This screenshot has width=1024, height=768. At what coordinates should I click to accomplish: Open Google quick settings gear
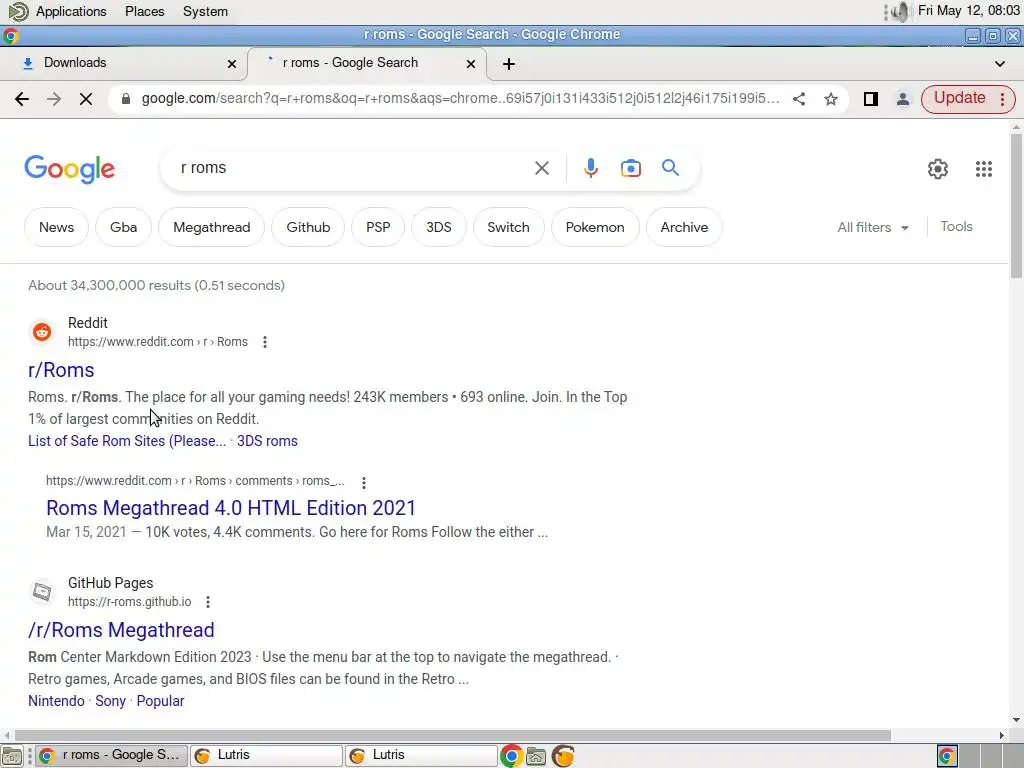938,168
